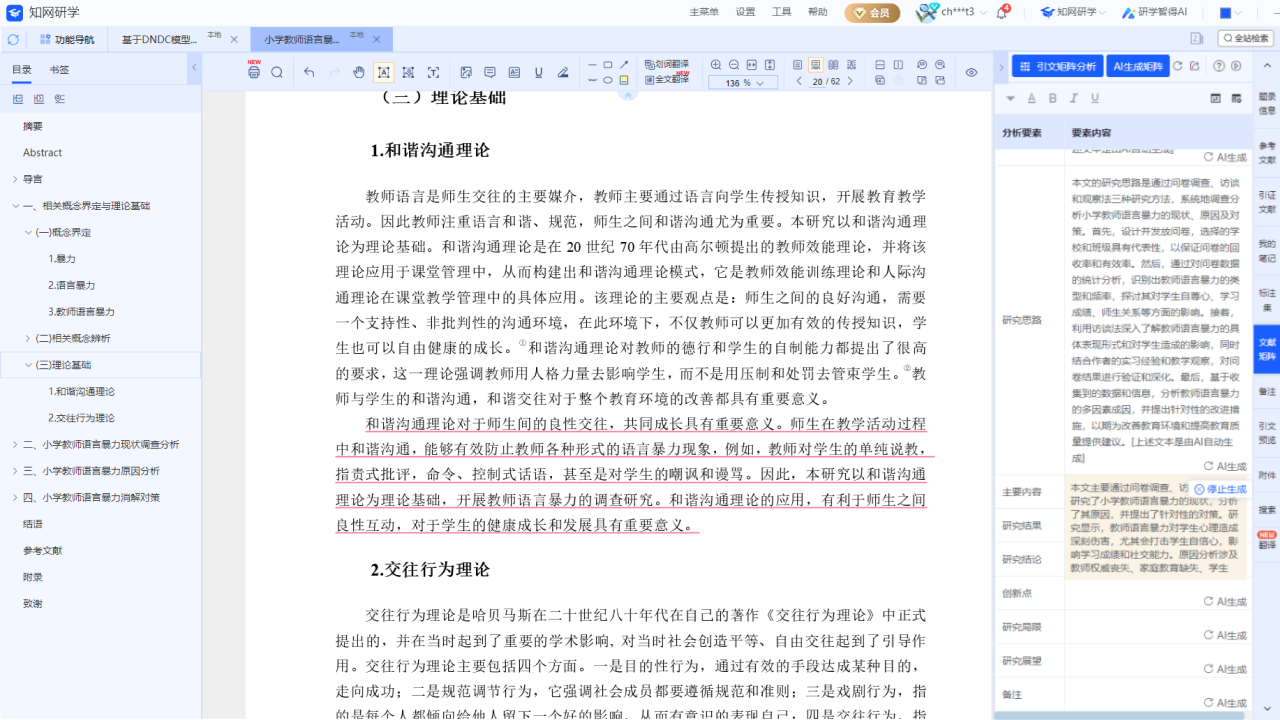The width and height of the screenshot is (1280, 720).
Task: Toggle reading mode with the eye icon
Action: [x=970, y=72]
